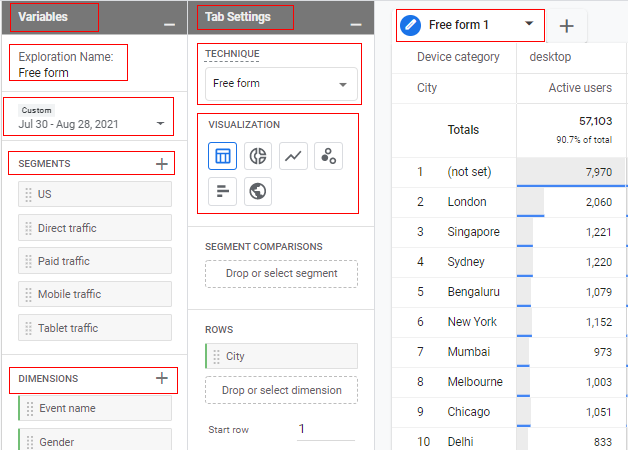
Task: Click the London row in table
Action: pos(509,202)
